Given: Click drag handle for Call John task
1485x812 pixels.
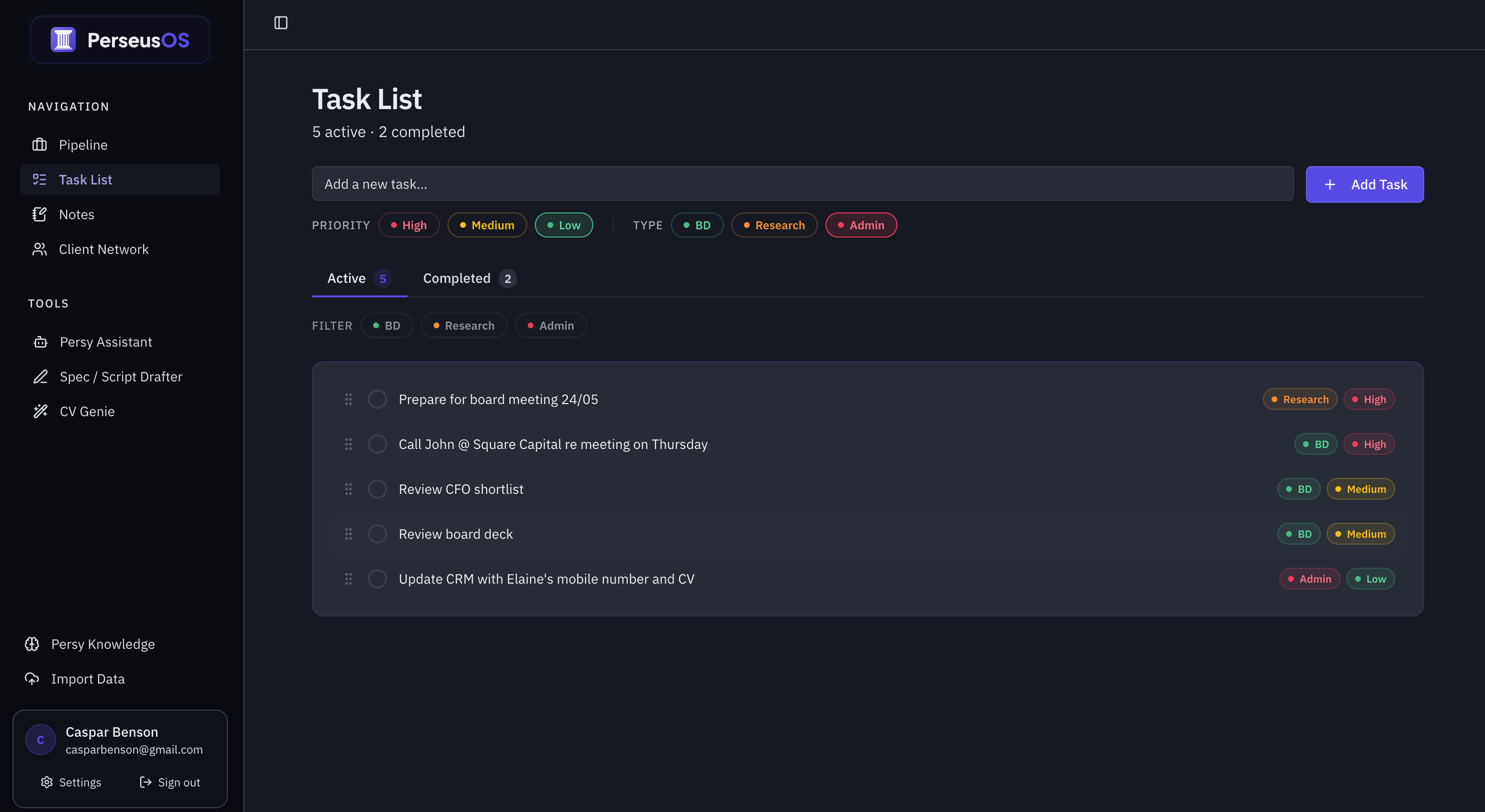Looking at the screenshot, I should [x=348, y=444].
